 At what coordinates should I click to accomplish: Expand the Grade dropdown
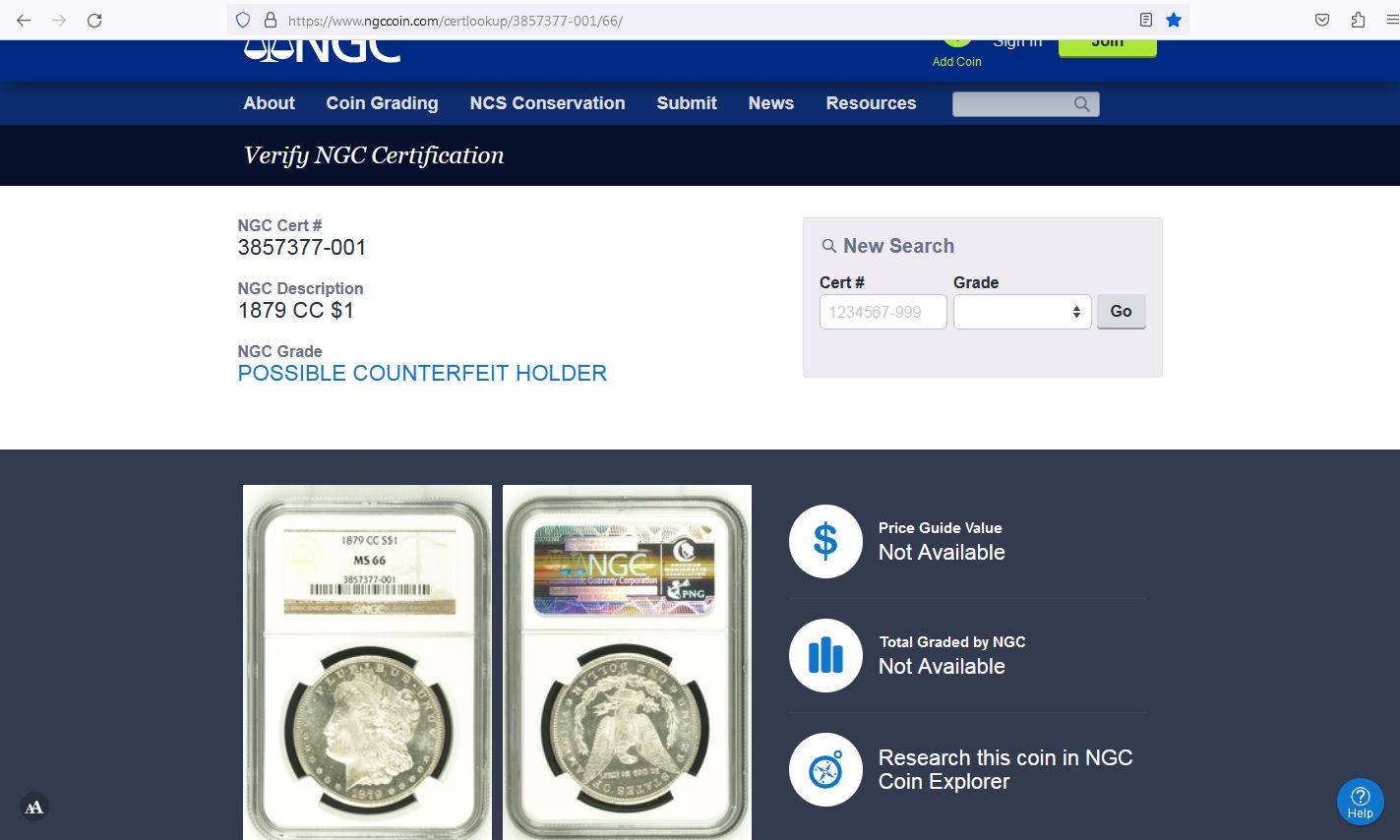tap(1021, 312)
